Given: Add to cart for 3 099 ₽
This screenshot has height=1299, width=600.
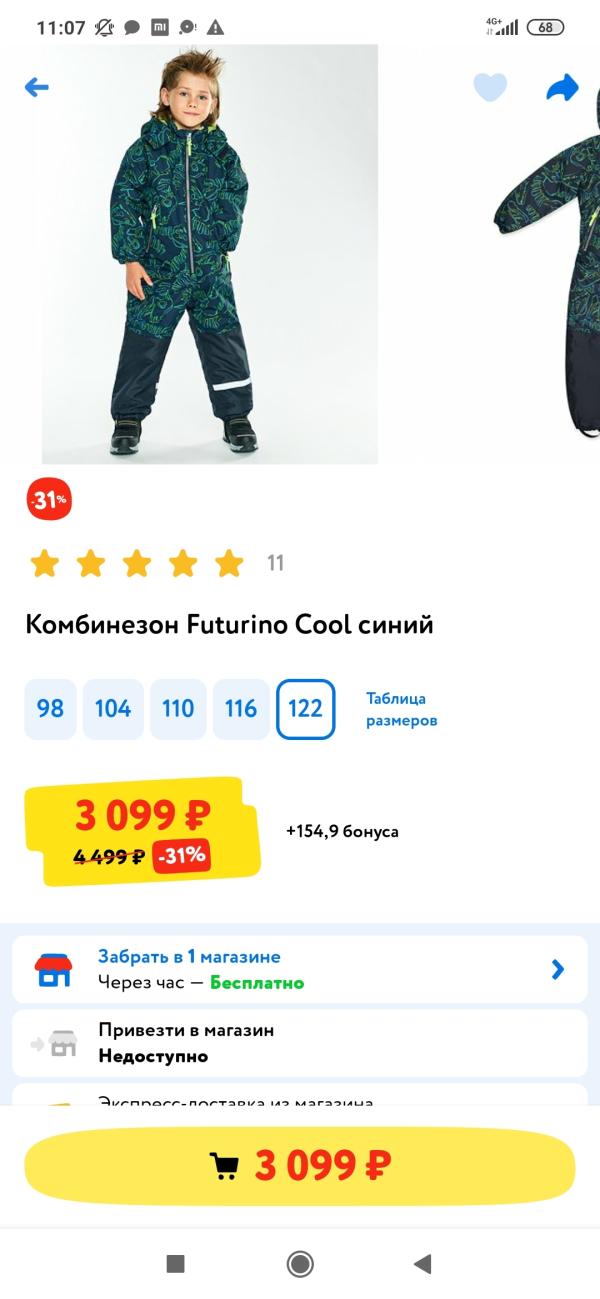Looking at the screenshot, I should (300, 1165).
